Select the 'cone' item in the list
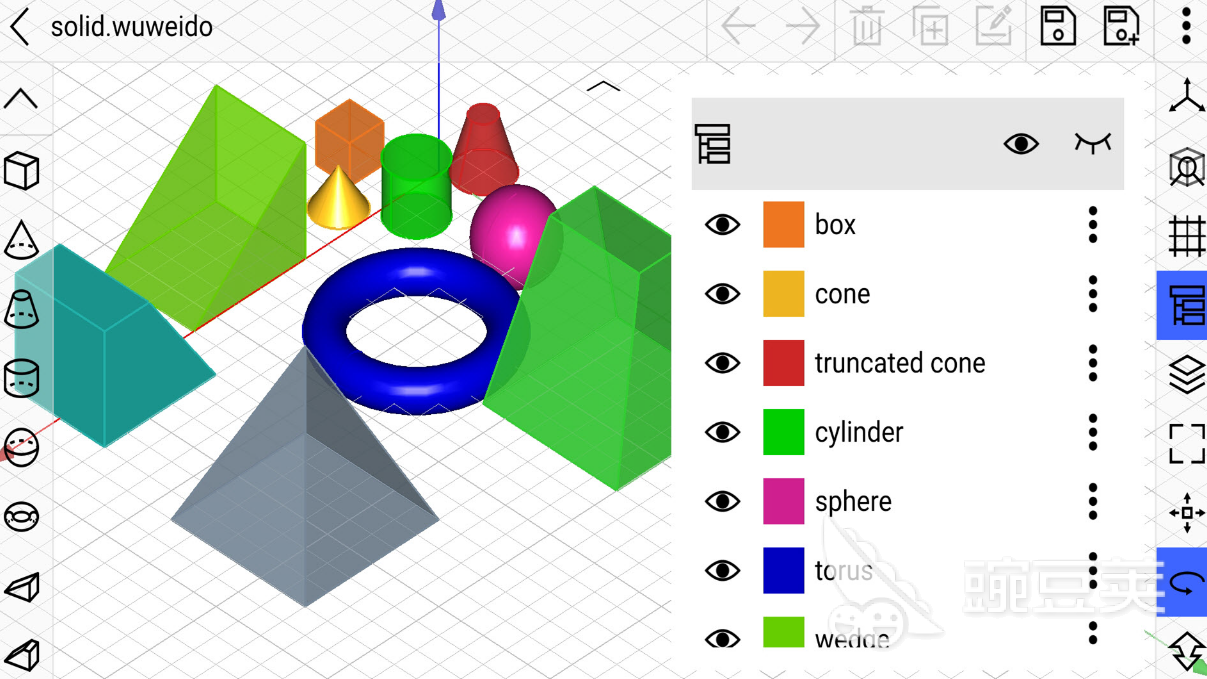1207x679 pixels. coord(842,294)
